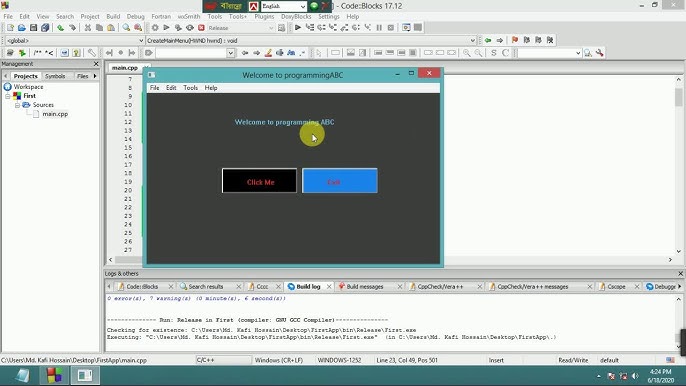Run the program with the play icon
The height and width of the screenshot is (386, 686).
pos(166,28)
